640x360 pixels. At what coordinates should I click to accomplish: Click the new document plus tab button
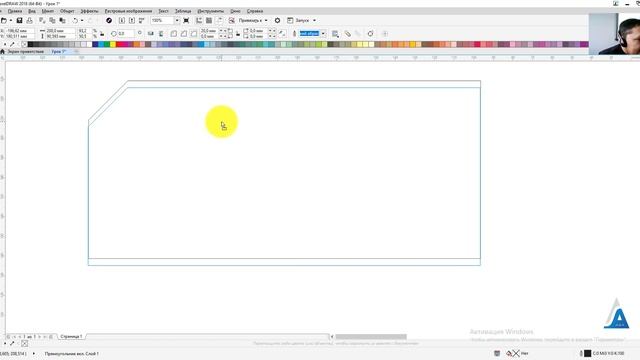[x=76, y=51]
